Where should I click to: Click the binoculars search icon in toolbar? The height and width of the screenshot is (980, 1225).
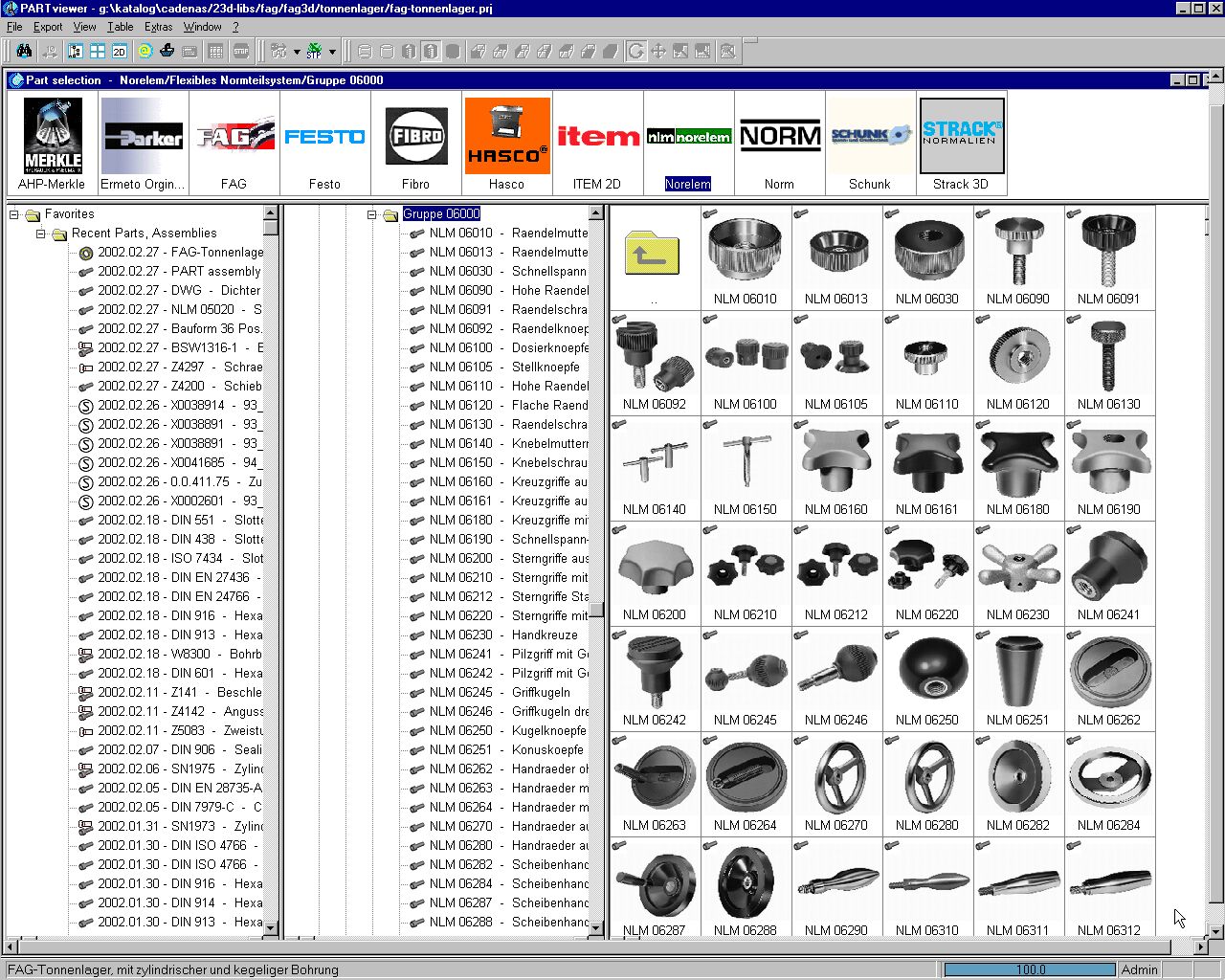pyautogui.click(x=25, y=51)
